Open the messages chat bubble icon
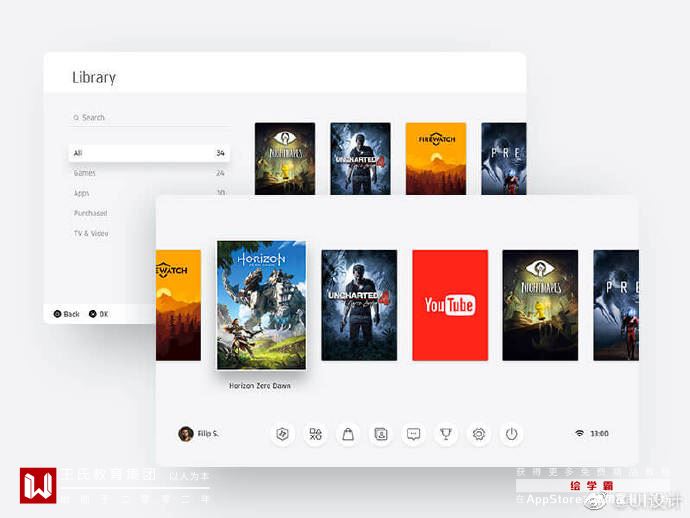 click(413, 434)
